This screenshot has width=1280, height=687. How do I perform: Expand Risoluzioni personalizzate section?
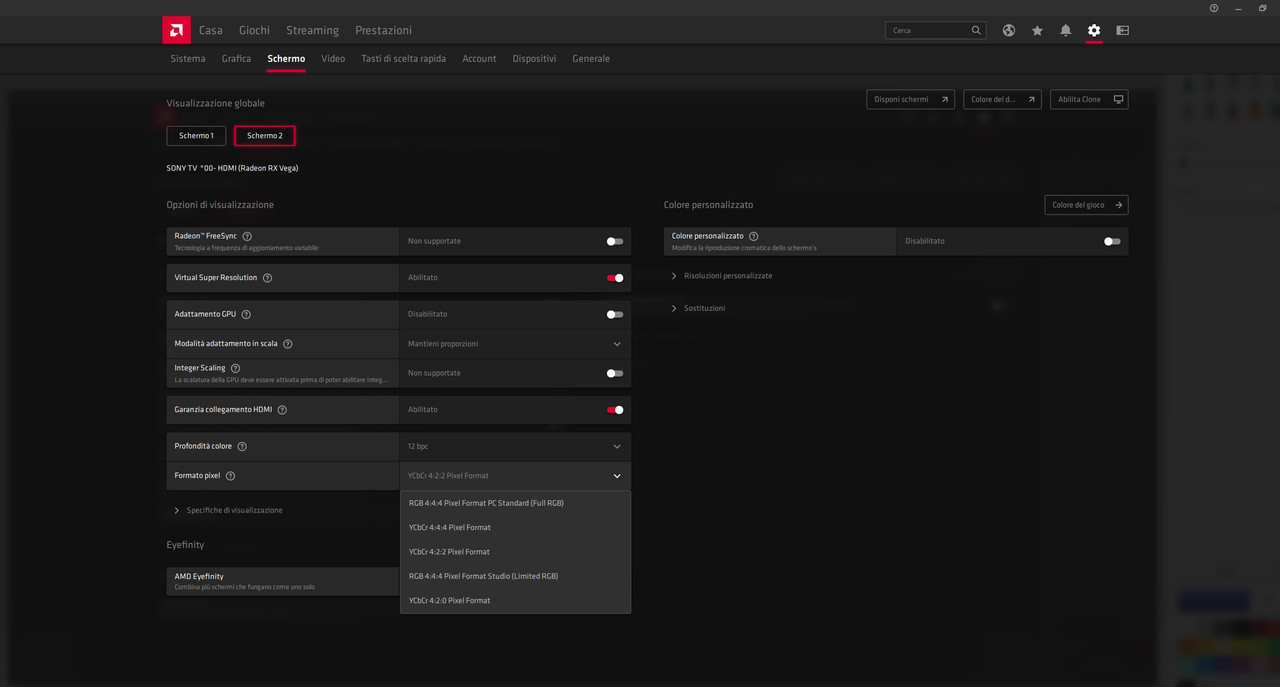(x=722, y=276)
